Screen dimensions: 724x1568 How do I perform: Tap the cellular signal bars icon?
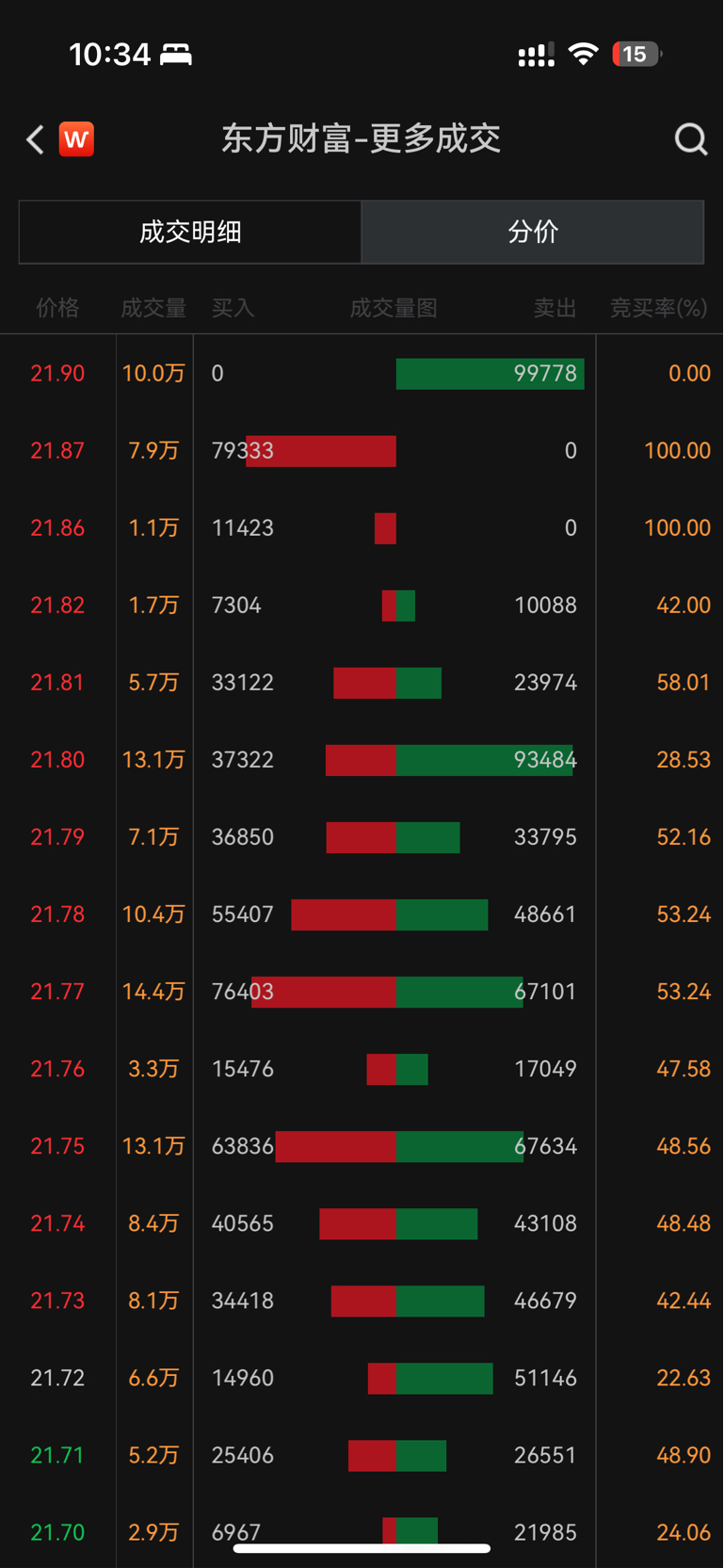coord(537,55)
